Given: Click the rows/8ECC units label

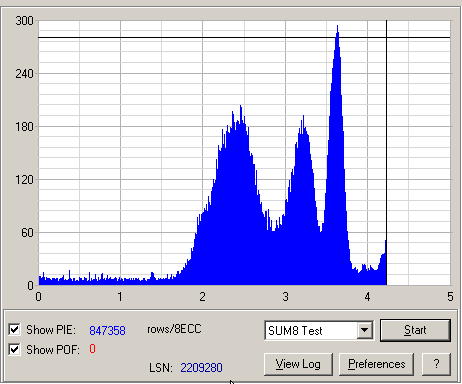Looking at the screenshot, I should coord(174,329).
